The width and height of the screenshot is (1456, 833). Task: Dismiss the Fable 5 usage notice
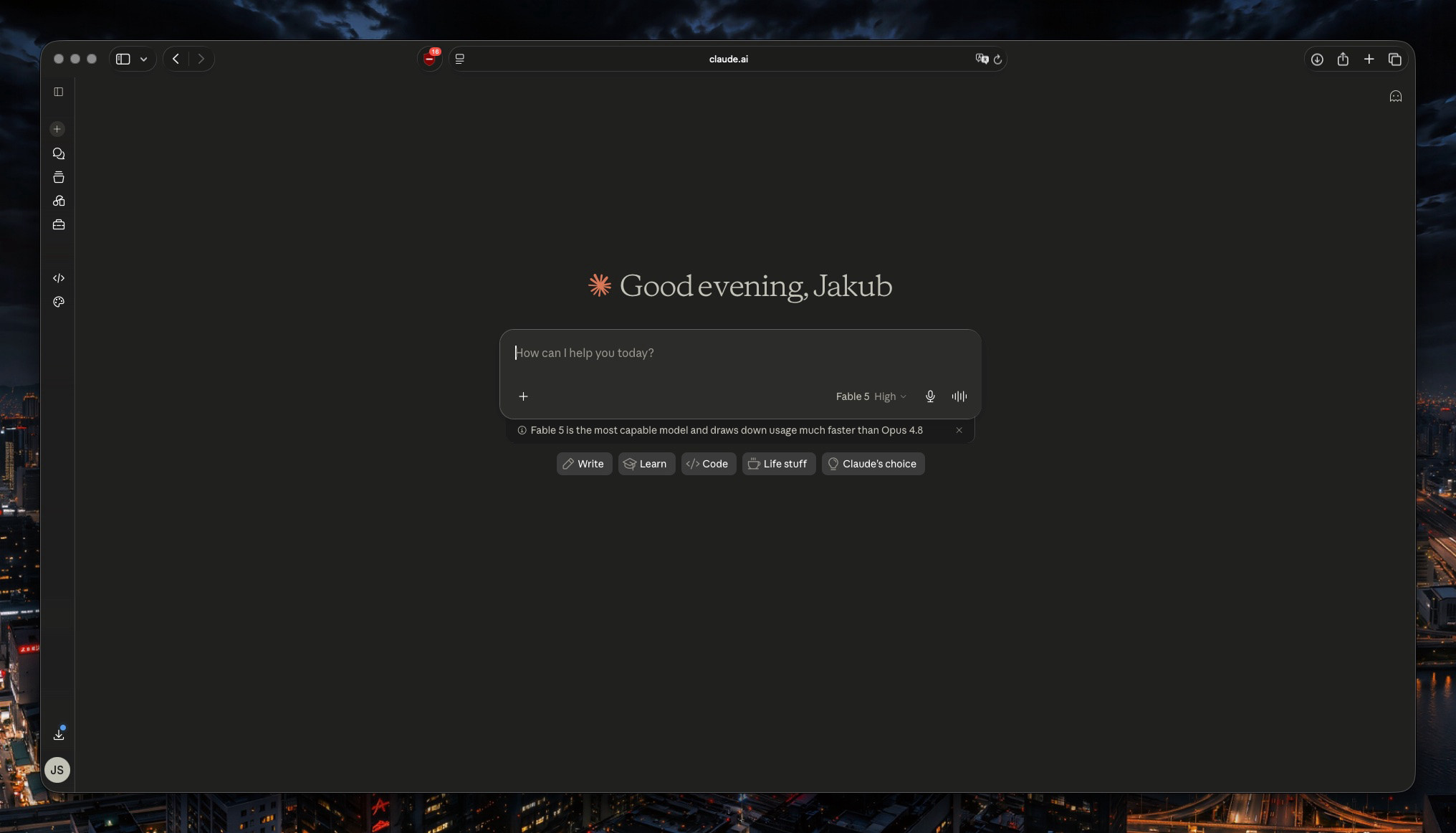[x=959, y=430]
